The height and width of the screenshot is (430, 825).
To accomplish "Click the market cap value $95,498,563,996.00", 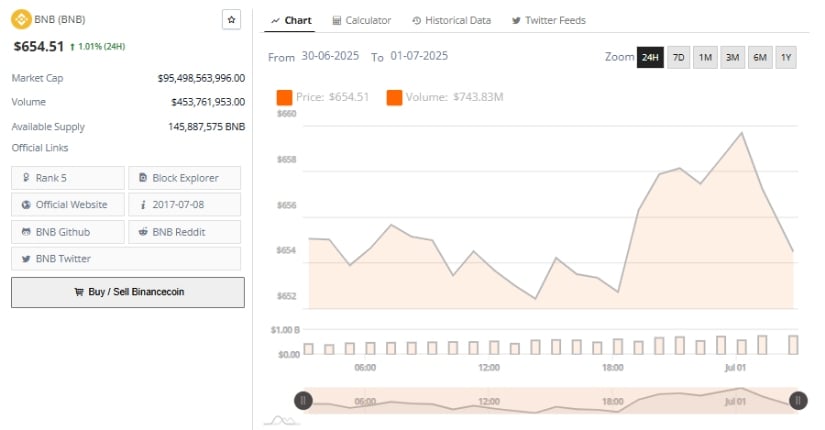I will [201, 78].
